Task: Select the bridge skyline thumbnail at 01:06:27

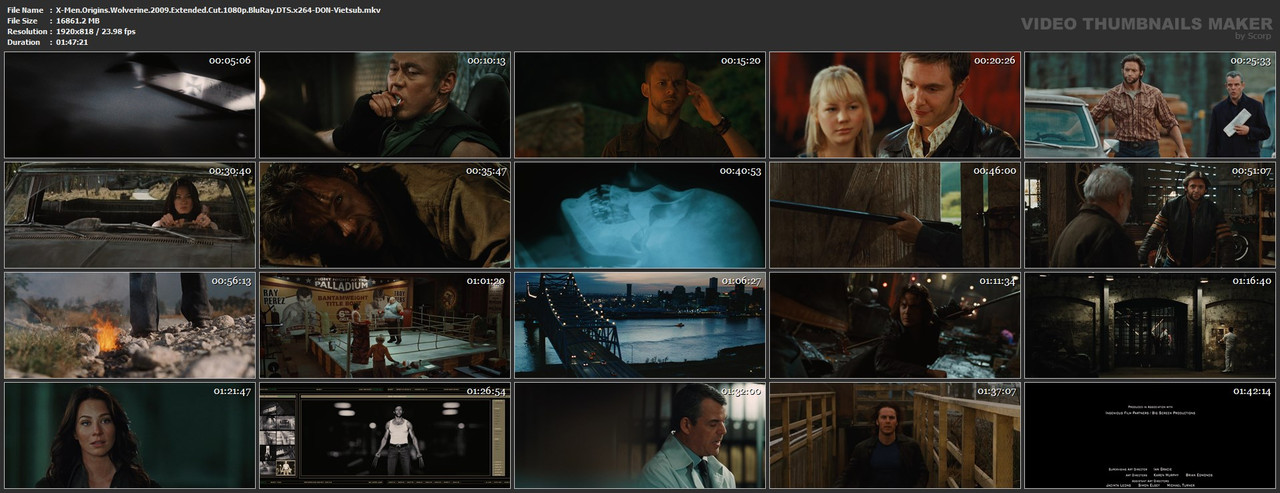Action: (640, 325)
